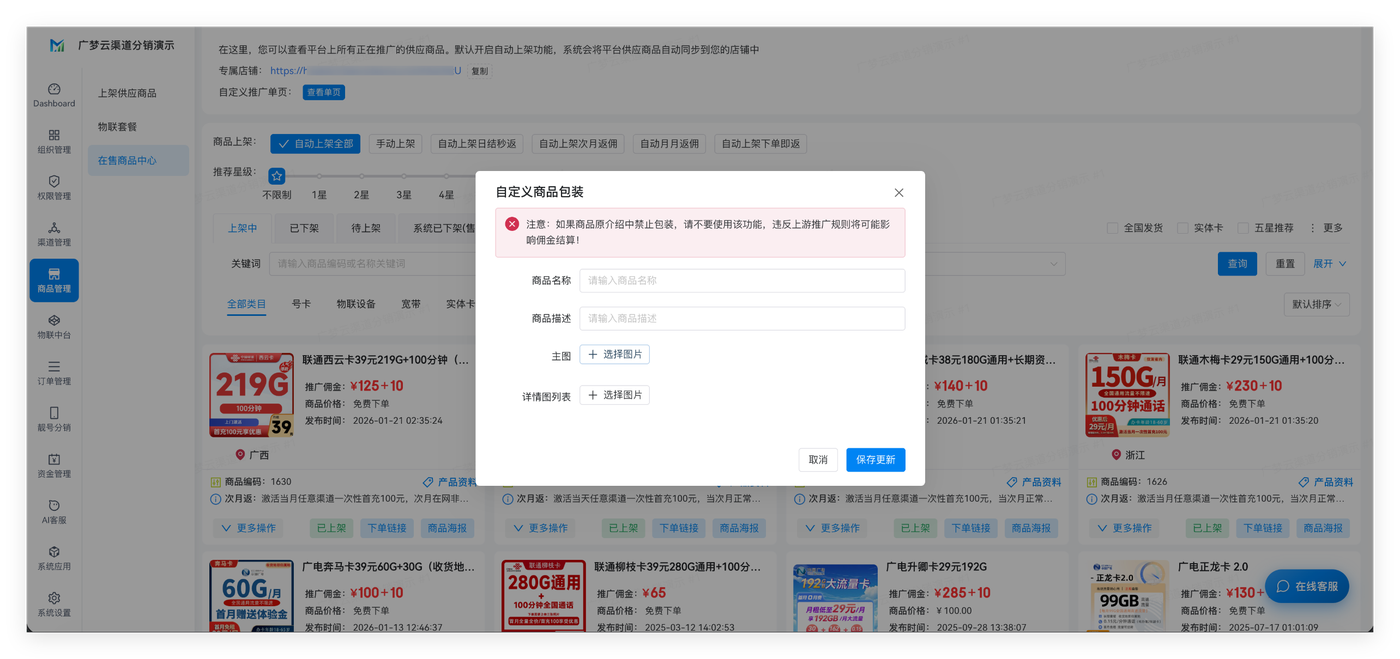Open 资金管理 in the sidebar

[x=54, y=466]
